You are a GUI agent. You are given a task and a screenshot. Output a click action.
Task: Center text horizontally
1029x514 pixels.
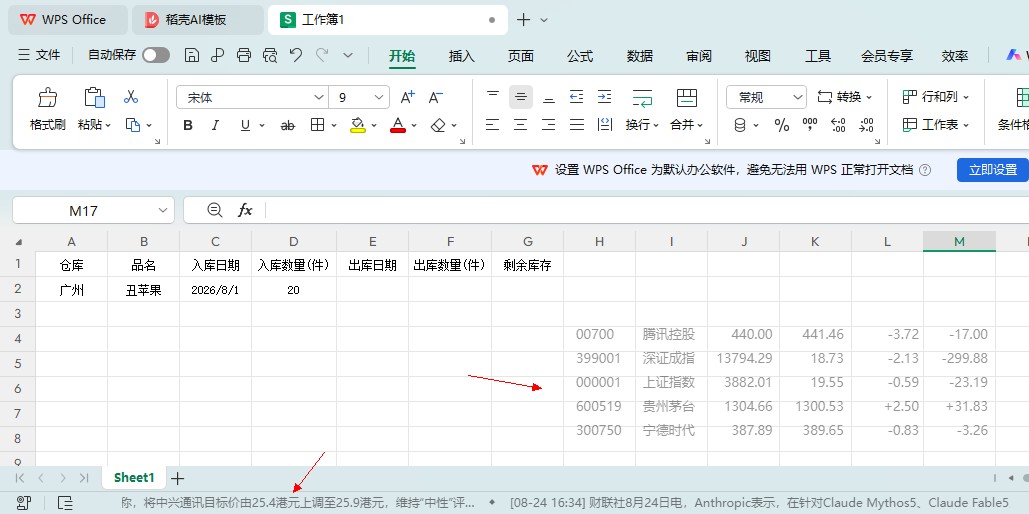521,125
